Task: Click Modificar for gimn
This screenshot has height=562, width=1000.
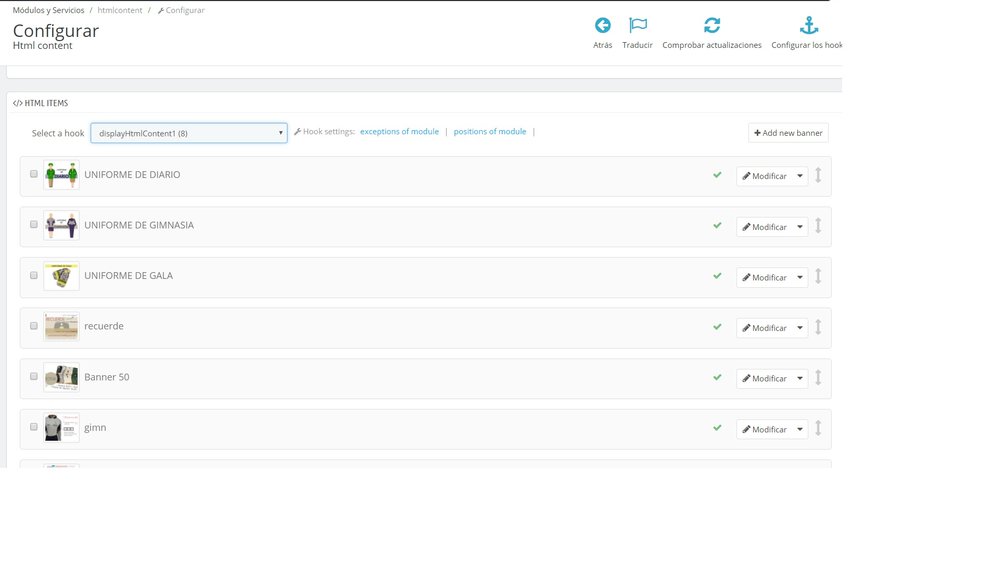Action: pyautogui.click(x=765, y=429)
